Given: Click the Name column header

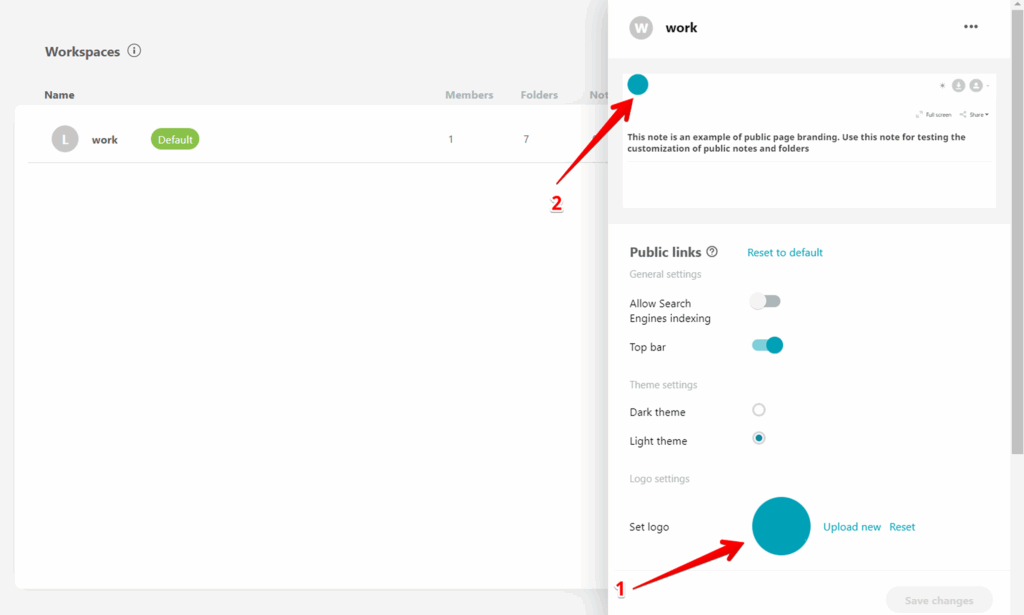Looking at the screenshot, I should coord(59,95).
